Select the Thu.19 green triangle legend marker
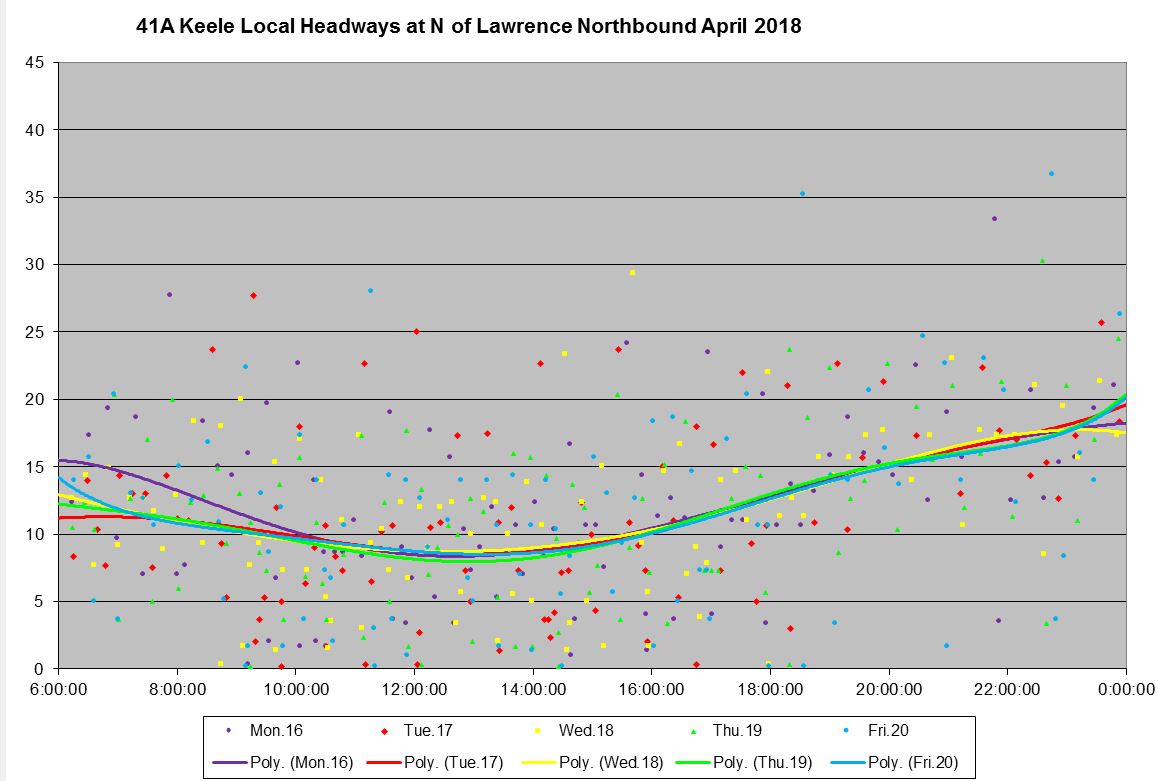1158x781 pixels. pyautogui.click(x=696, y=731)
